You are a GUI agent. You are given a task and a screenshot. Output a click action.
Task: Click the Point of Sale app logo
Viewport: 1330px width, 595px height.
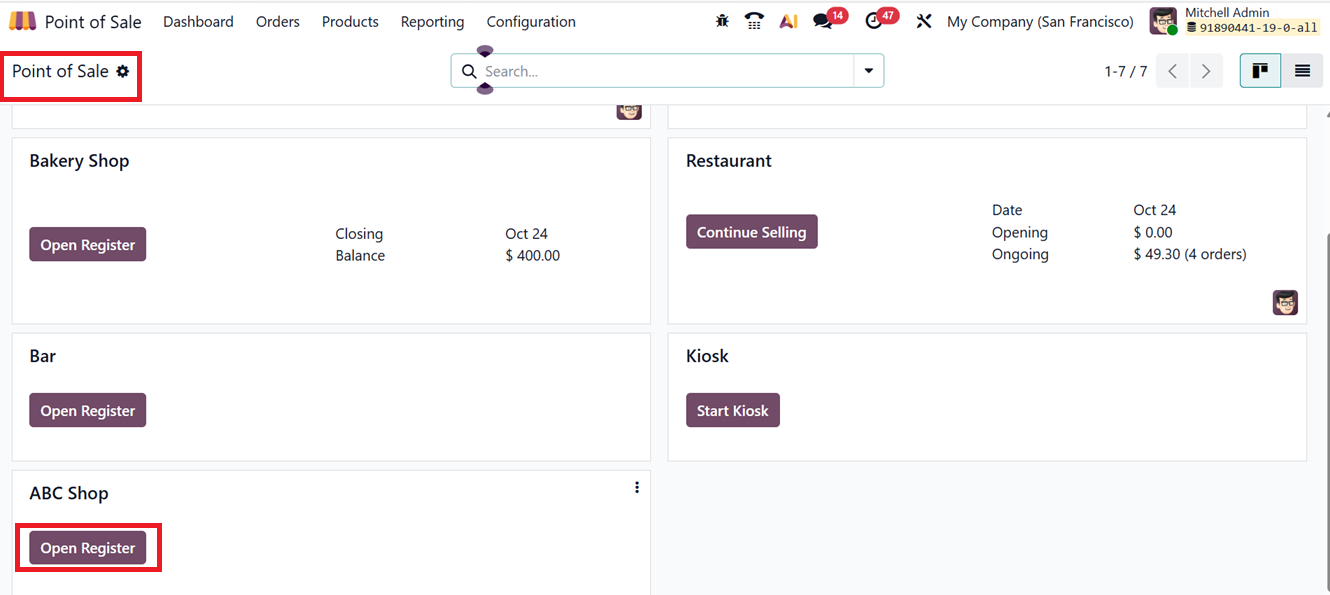tap(22, 21)
